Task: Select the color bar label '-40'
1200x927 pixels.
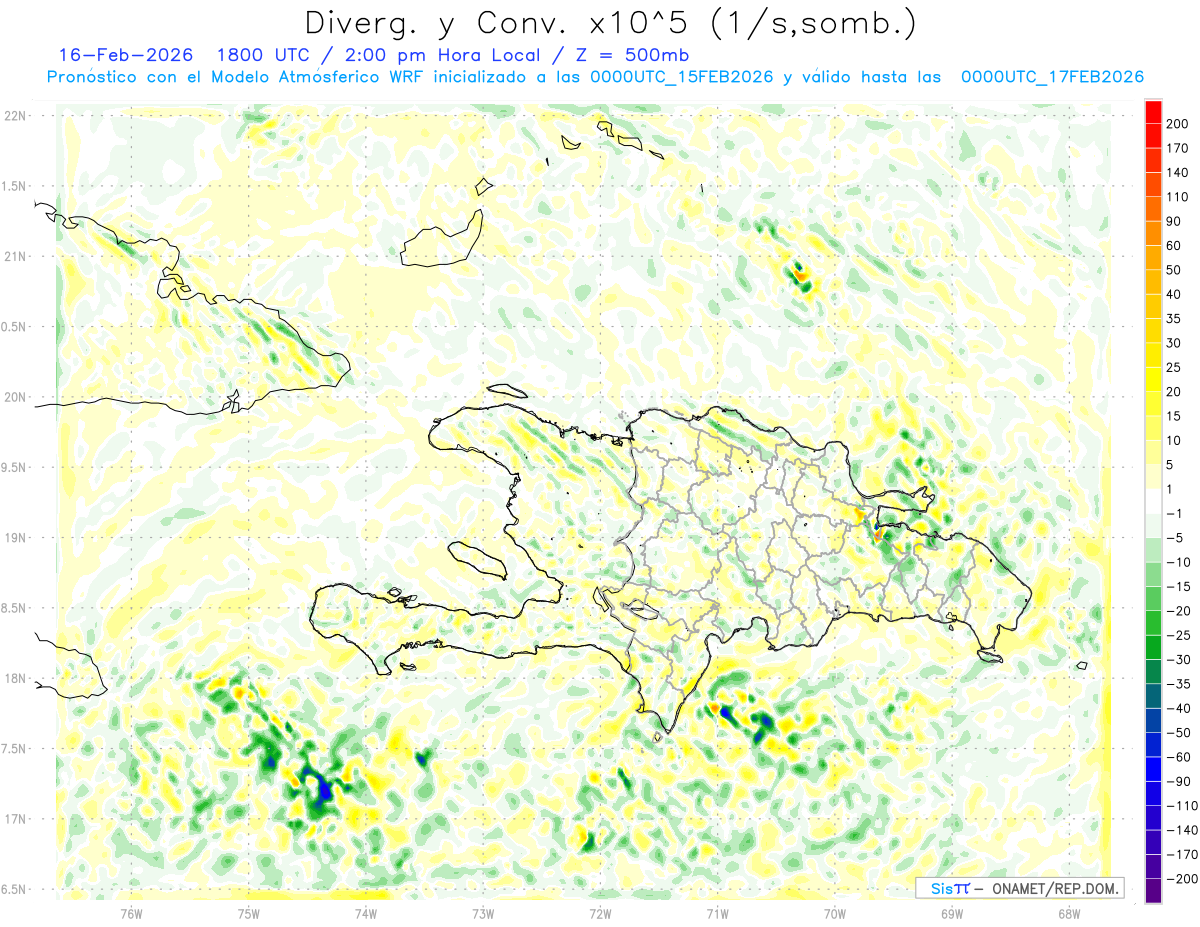Action: [1179, 709]
